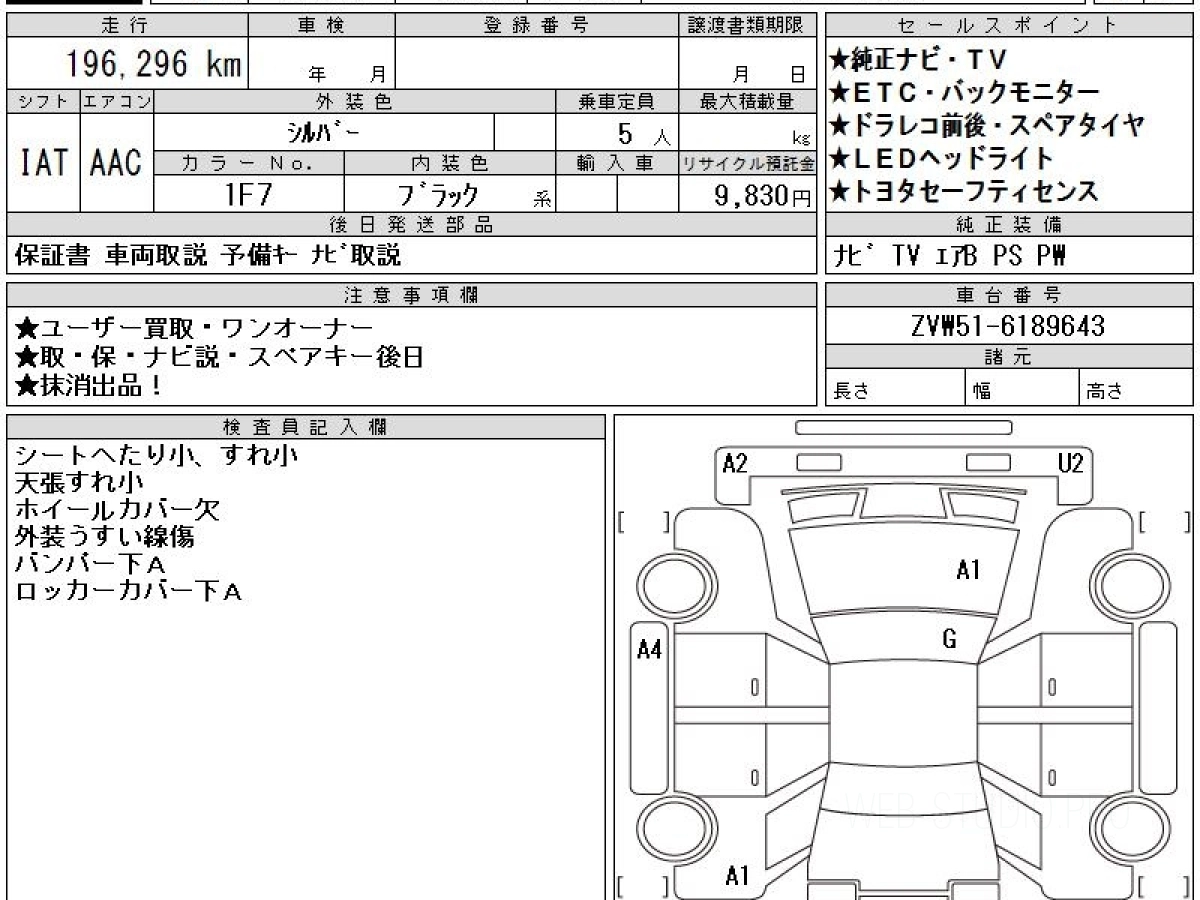This screenshot has width=1200, height=900.
Task: Select the 内装色 header cell
Action: (x=450, y=163)
